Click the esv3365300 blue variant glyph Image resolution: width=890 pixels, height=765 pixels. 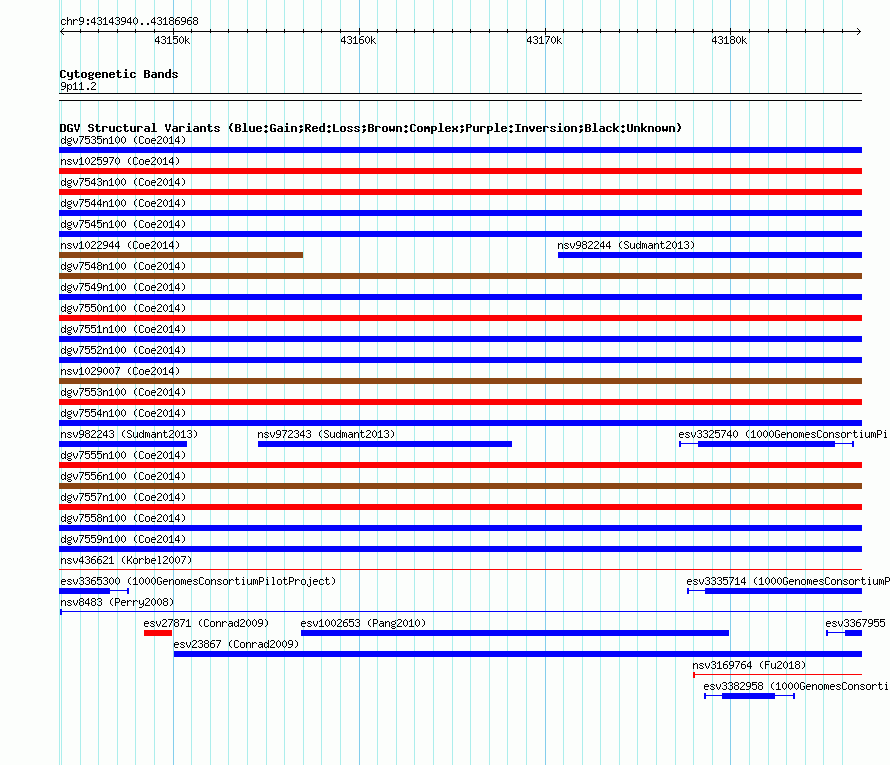94,591
